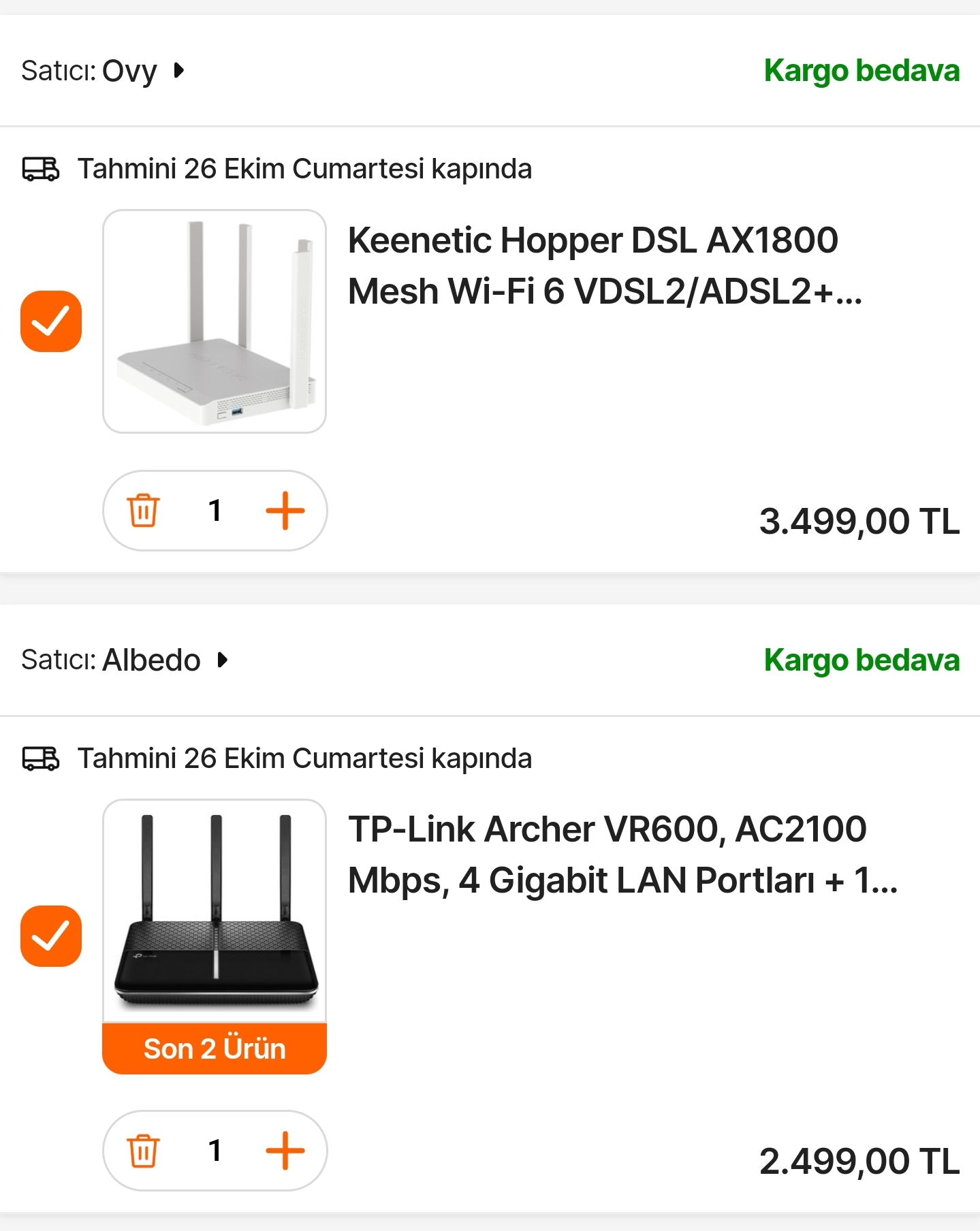Select the 3.499,00 TL price
Screen dimensions: 980x1231
pyautogui.click(x=859, y=522)
